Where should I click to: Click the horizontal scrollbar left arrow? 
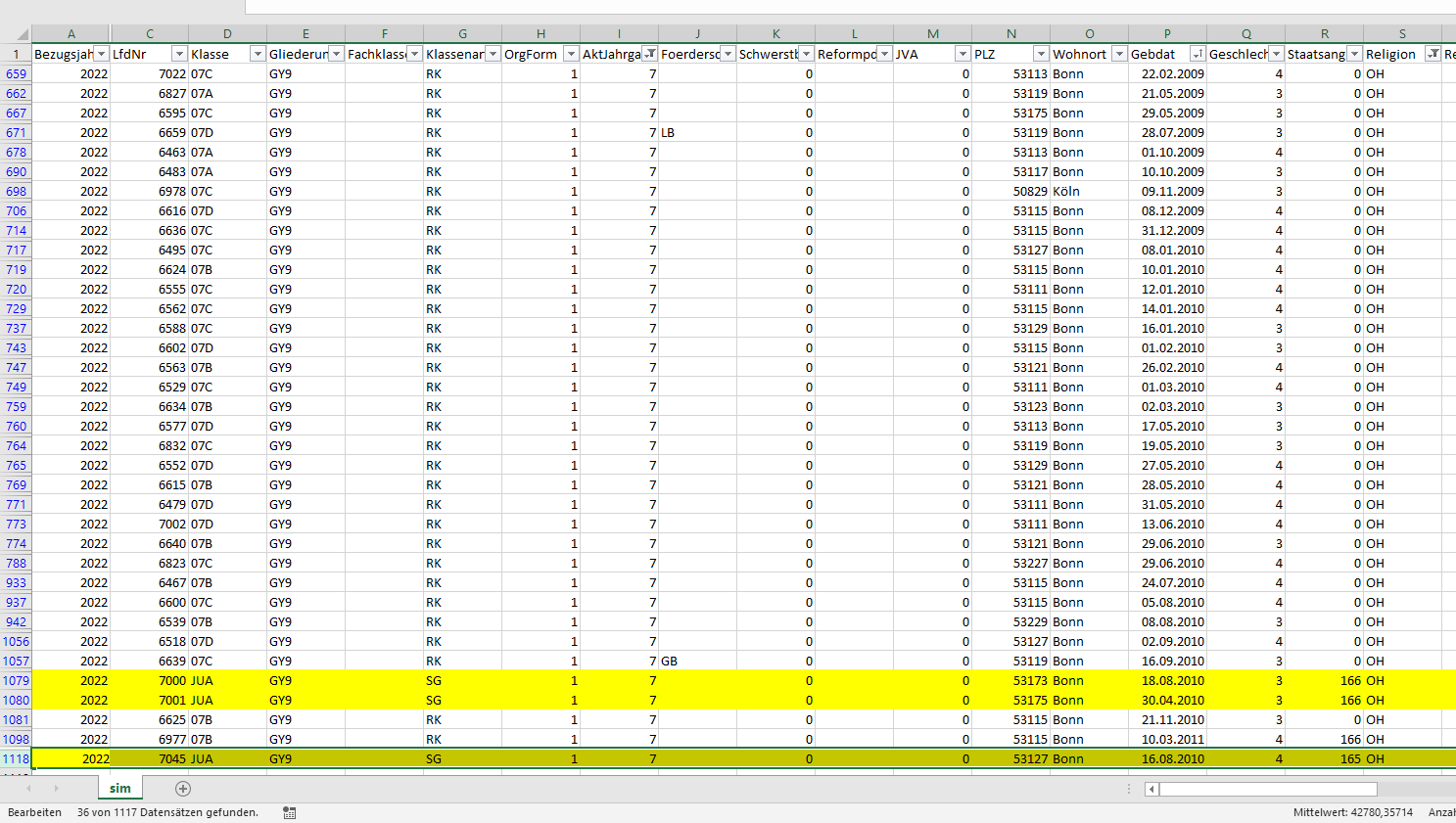[1152, 789]
